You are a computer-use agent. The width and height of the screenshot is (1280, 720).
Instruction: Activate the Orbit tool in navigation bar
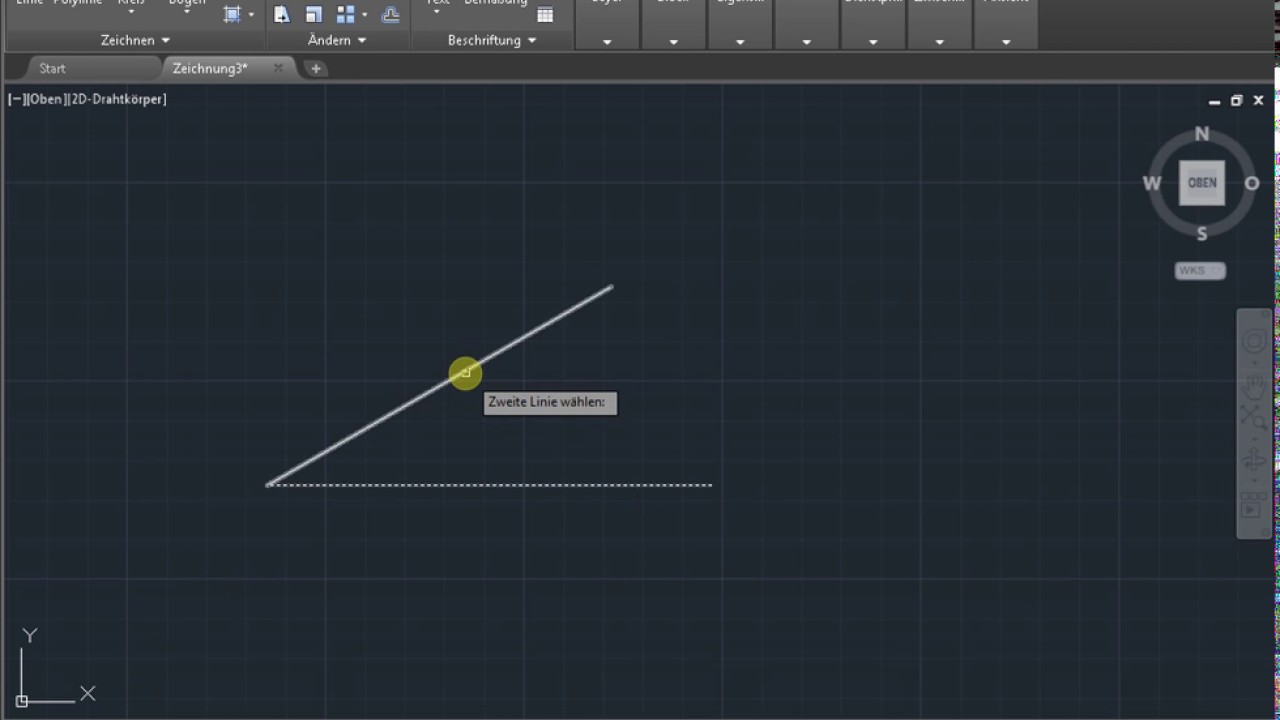tap(1253, 461)
